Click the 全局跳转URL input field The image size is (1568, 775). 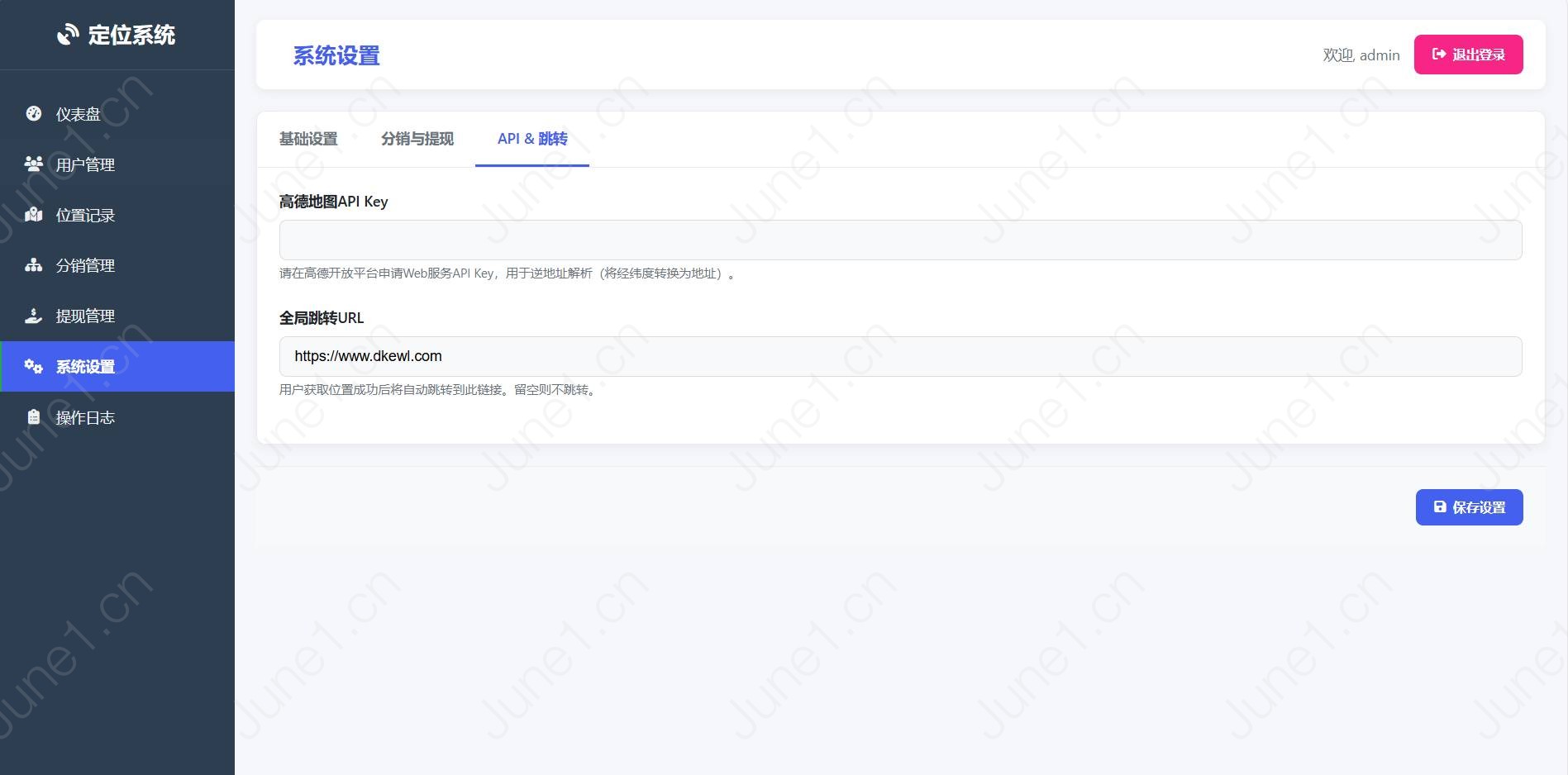click(x=901, y=356)
